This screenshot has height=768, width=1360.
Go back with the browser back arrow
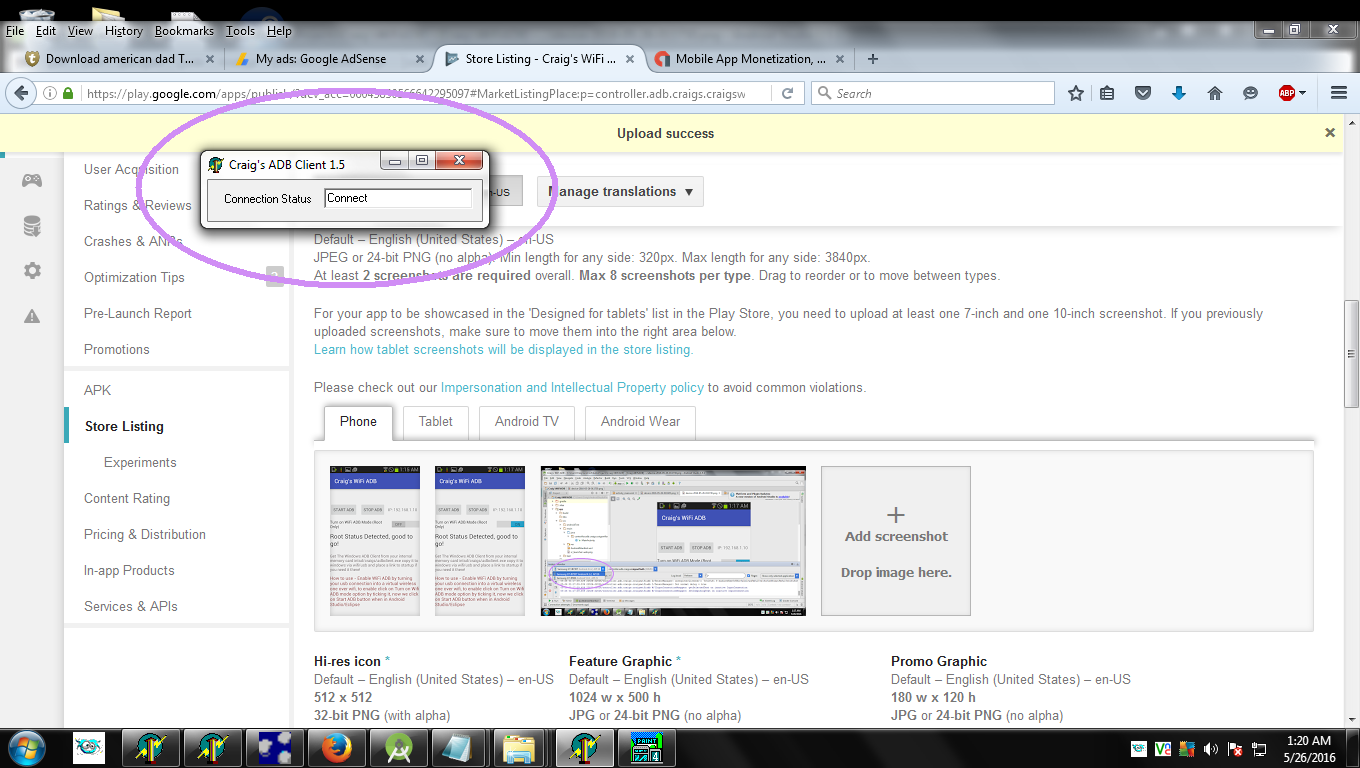tap(20, 93)
